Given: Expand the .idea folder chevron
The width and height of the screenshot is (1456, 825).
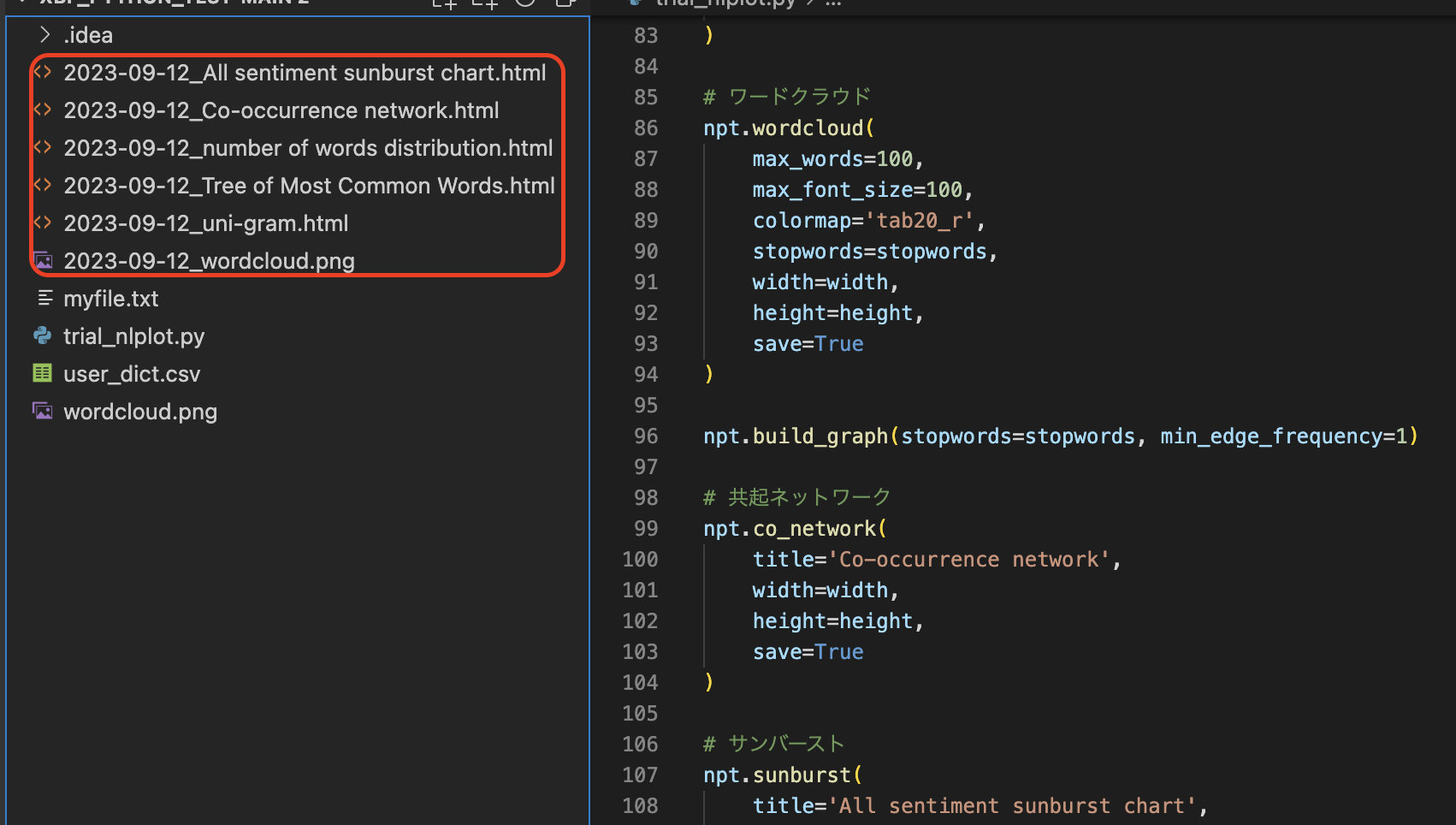Looking at the screenshot, I should [x=44, y=34].
